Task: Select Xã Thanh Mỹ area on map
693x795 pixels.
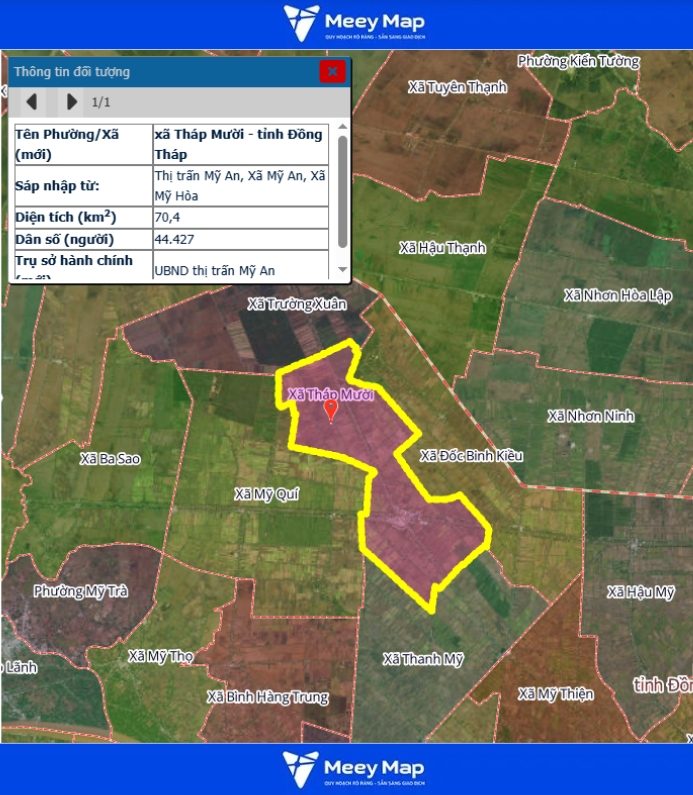Action: [x=424, y=659]
